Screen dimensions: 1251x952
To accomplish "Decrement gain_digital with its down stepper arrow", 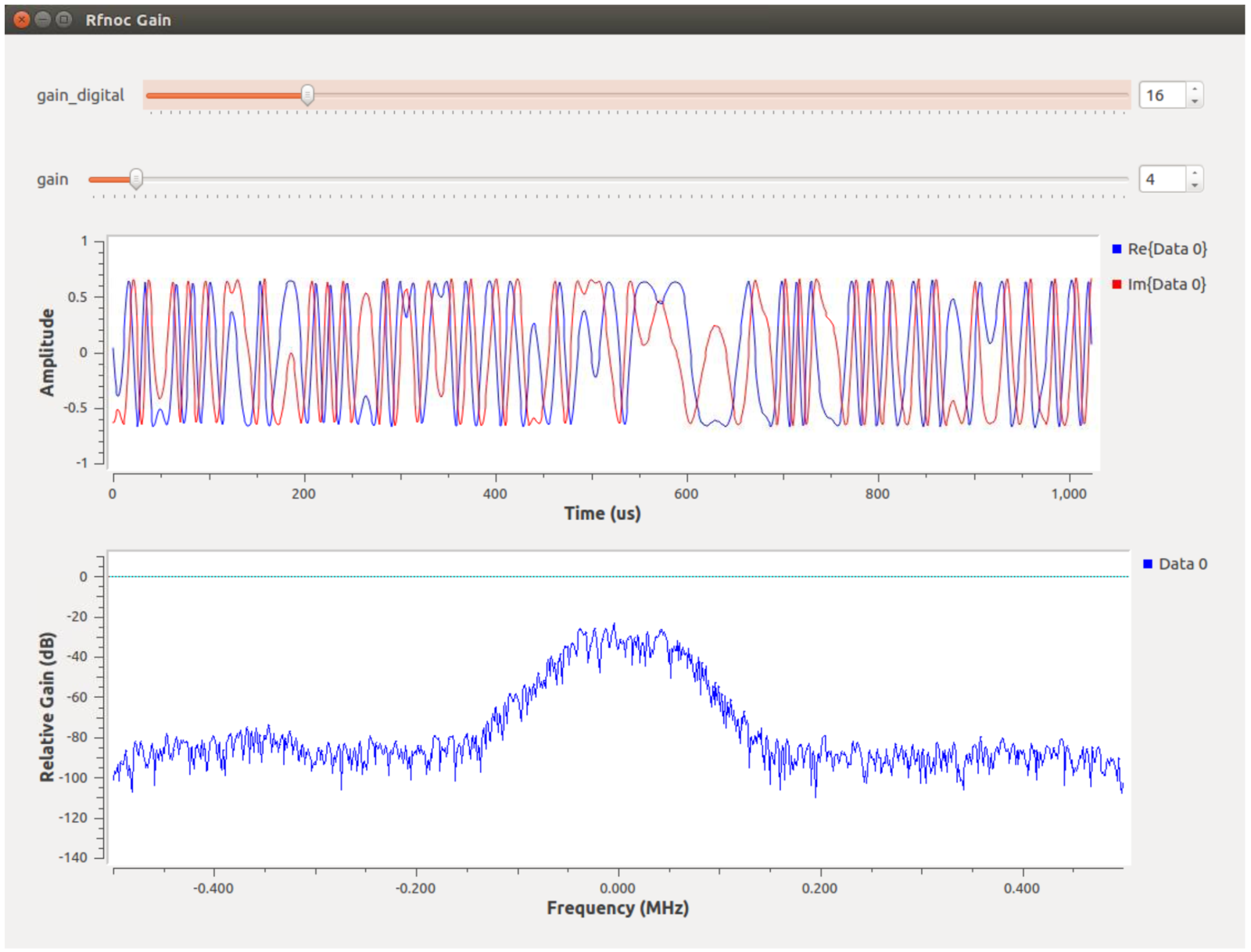I will [1196, 102].
